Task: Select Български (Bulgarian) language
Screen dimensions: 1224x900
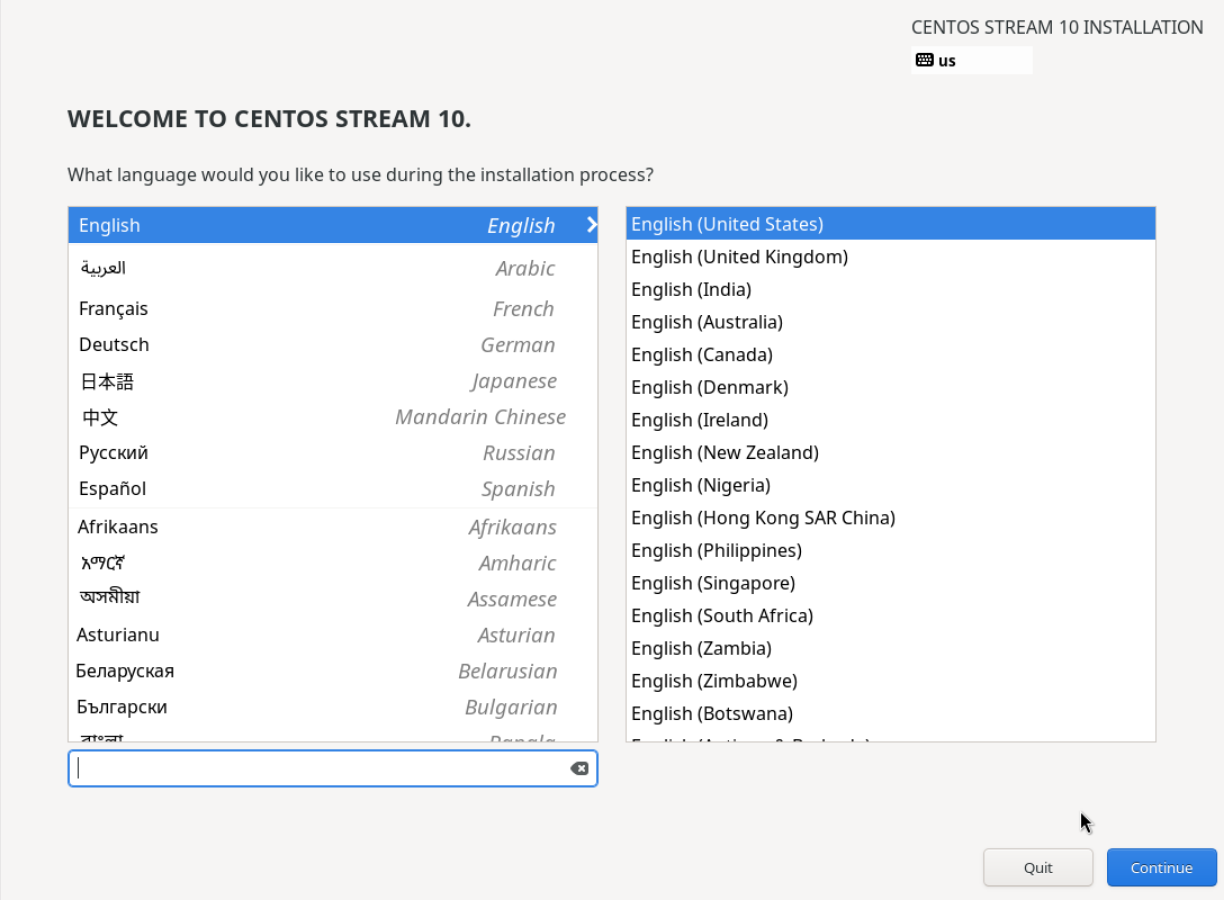Action: click(x=333, y=707)
